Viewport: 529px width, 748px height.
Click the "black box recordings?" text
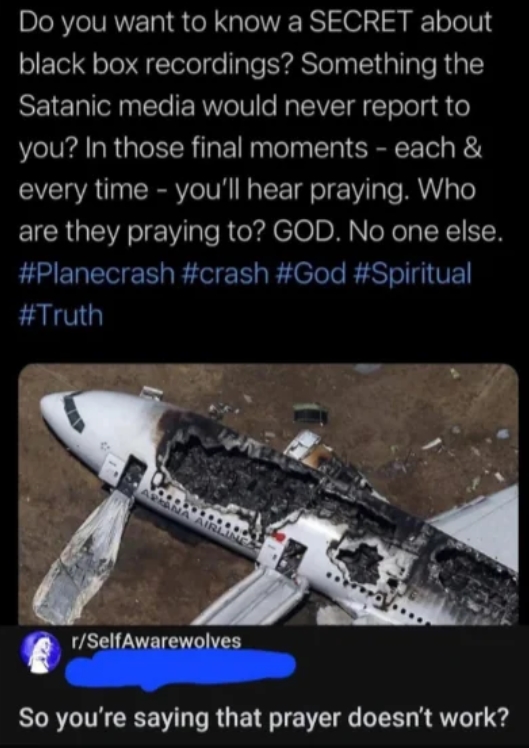tap(156, 64)
